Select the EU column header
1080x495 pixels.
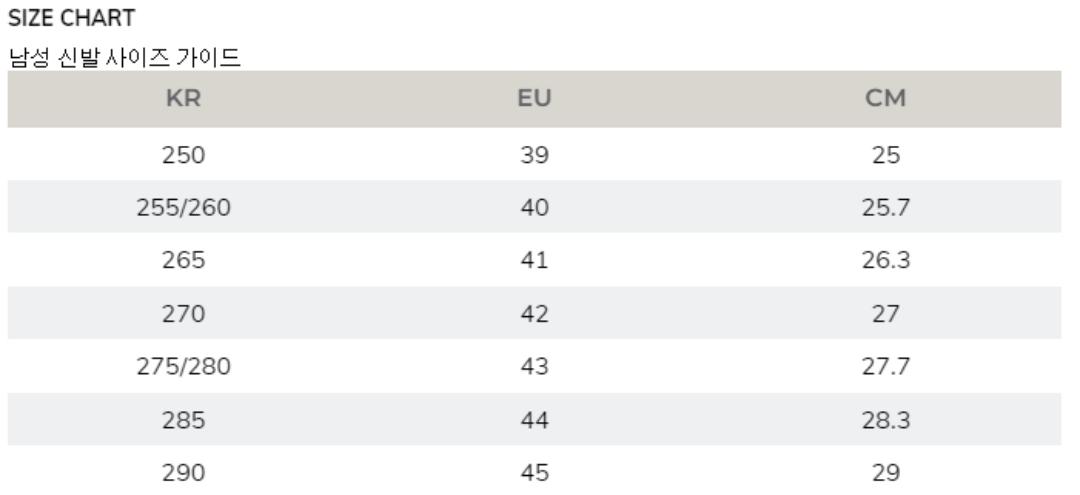(535, 98)
